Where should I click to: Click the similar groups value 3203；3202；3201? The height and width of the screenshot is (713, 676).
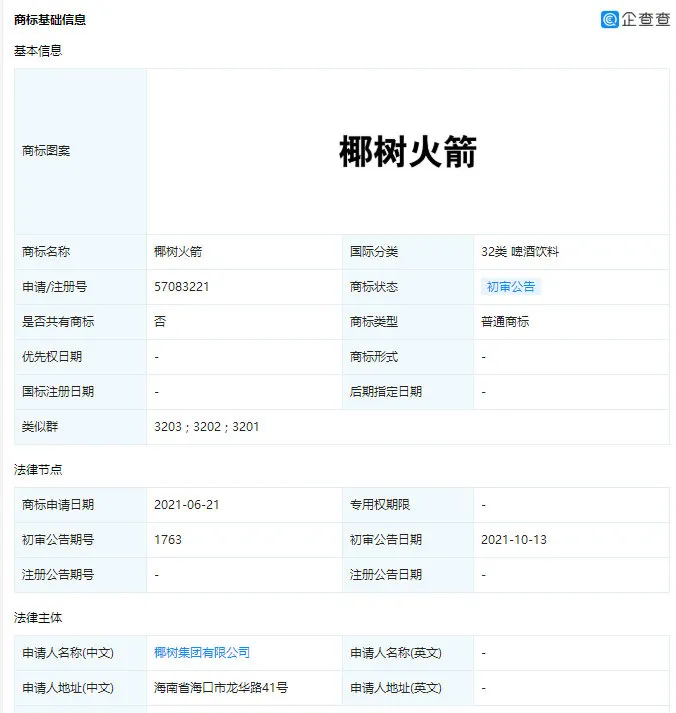206,427
